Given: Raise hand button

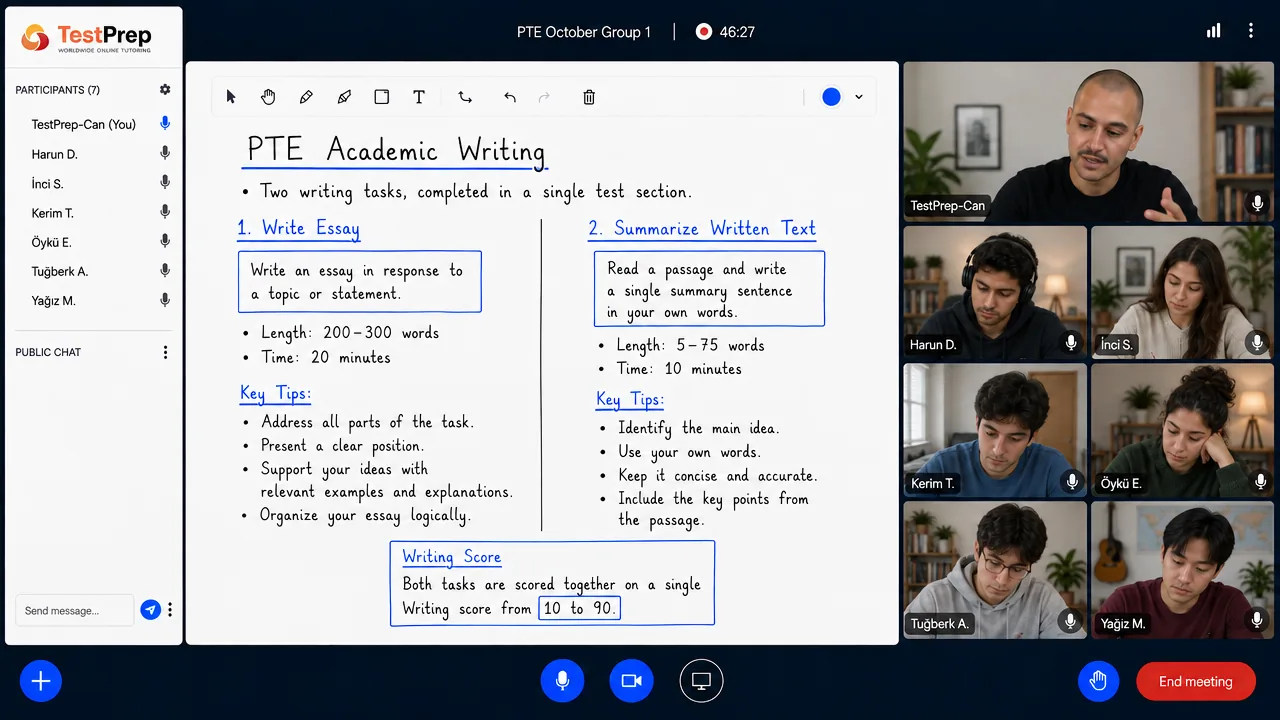Looking at the screenshot, I should click(x=1098, y=681).
